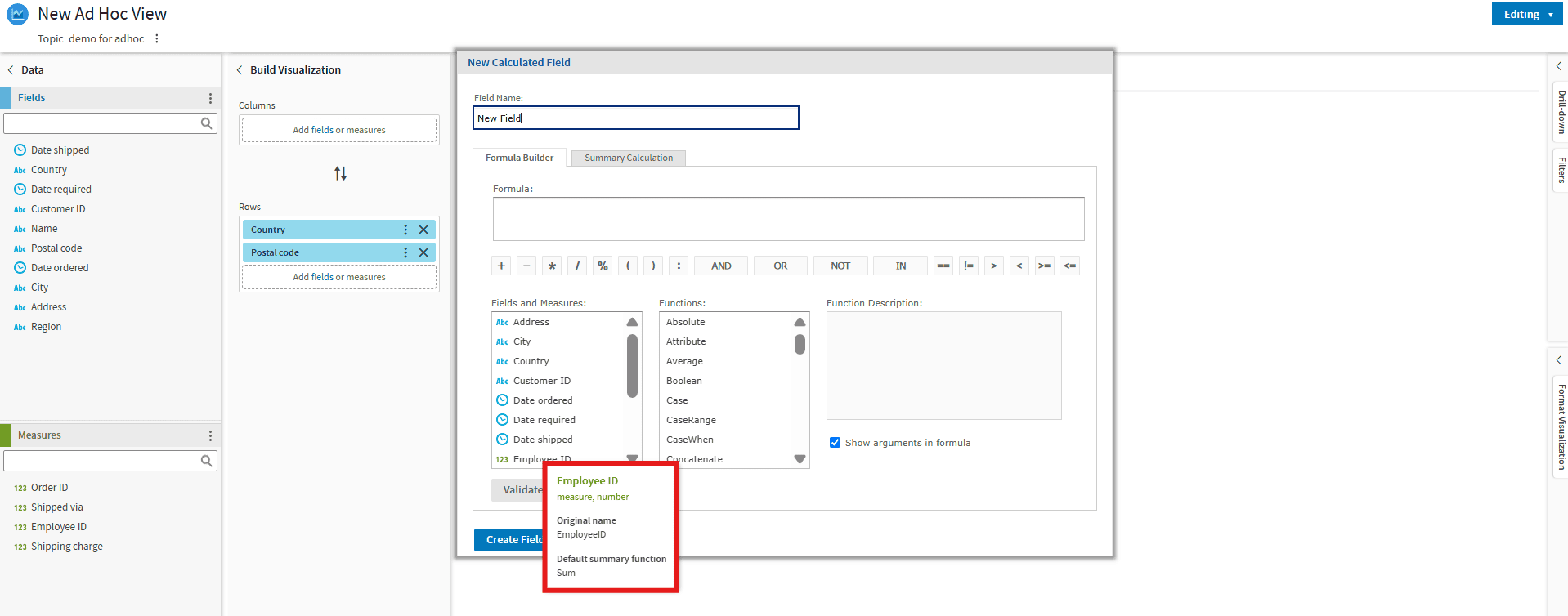Toggle Show arguments in formula checkbox
Viewport: 1568px width, 616px height.
[x=835, y=443]
